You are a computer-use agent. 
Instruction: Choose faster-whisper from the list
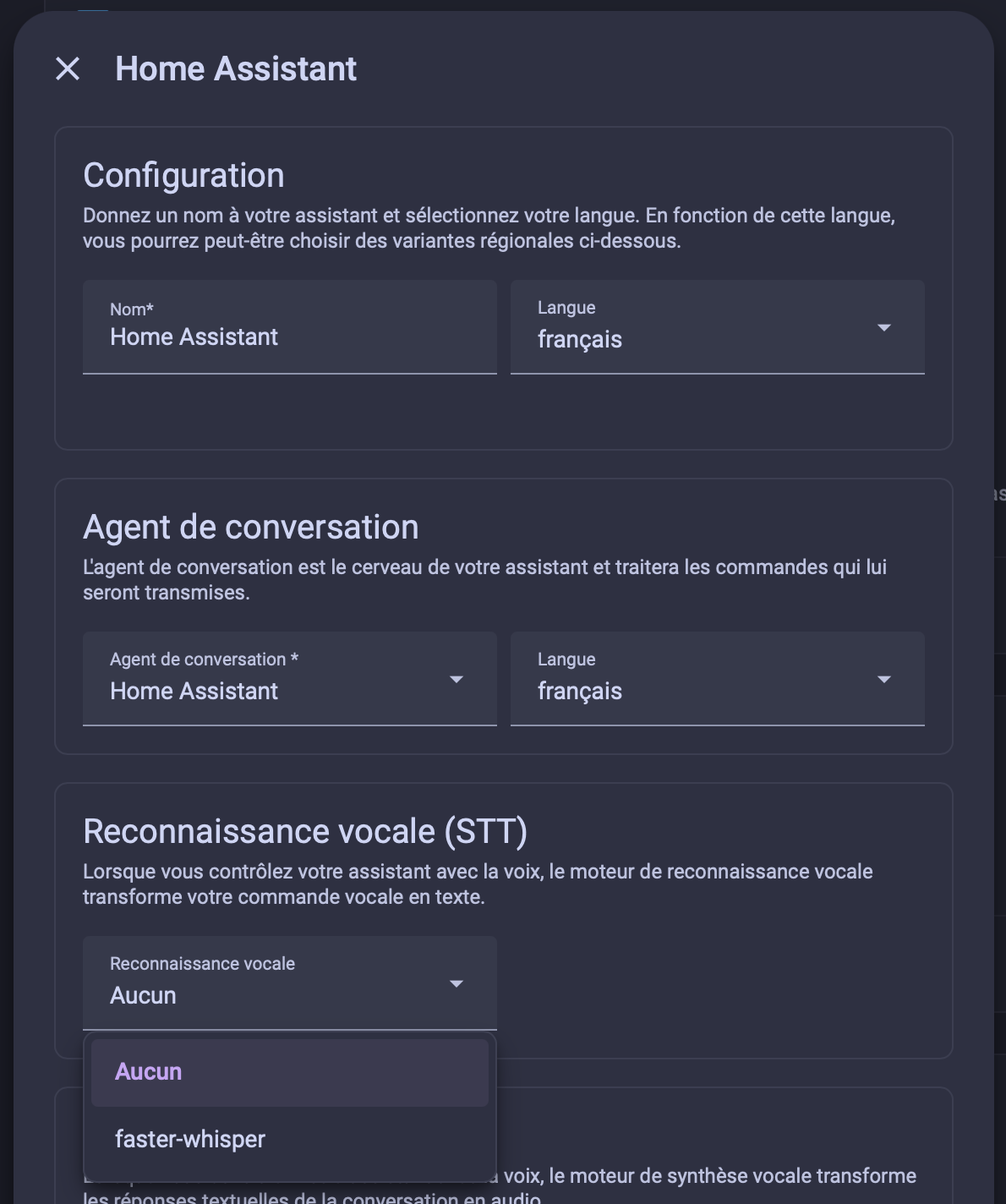point(290,1140)
